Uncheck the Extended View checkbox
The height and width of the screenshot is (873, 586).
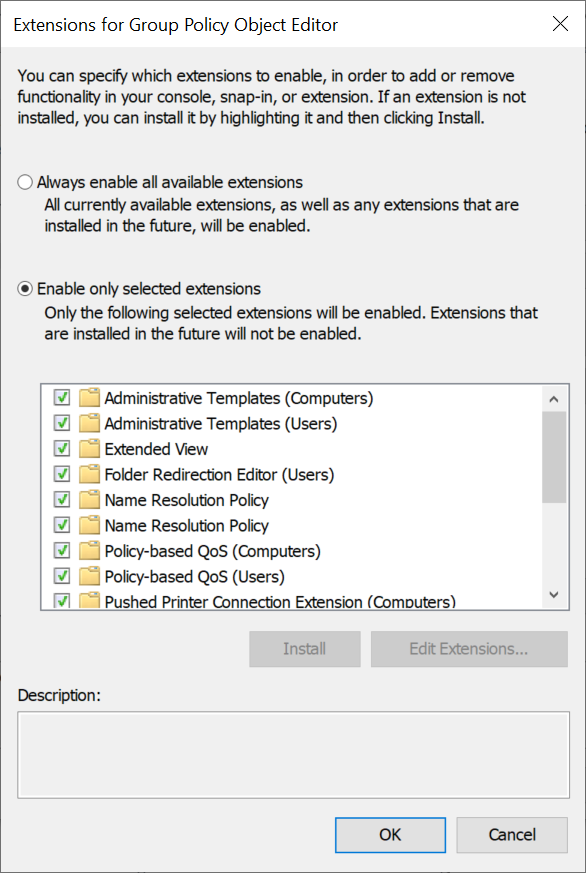[x=62, y=449]
